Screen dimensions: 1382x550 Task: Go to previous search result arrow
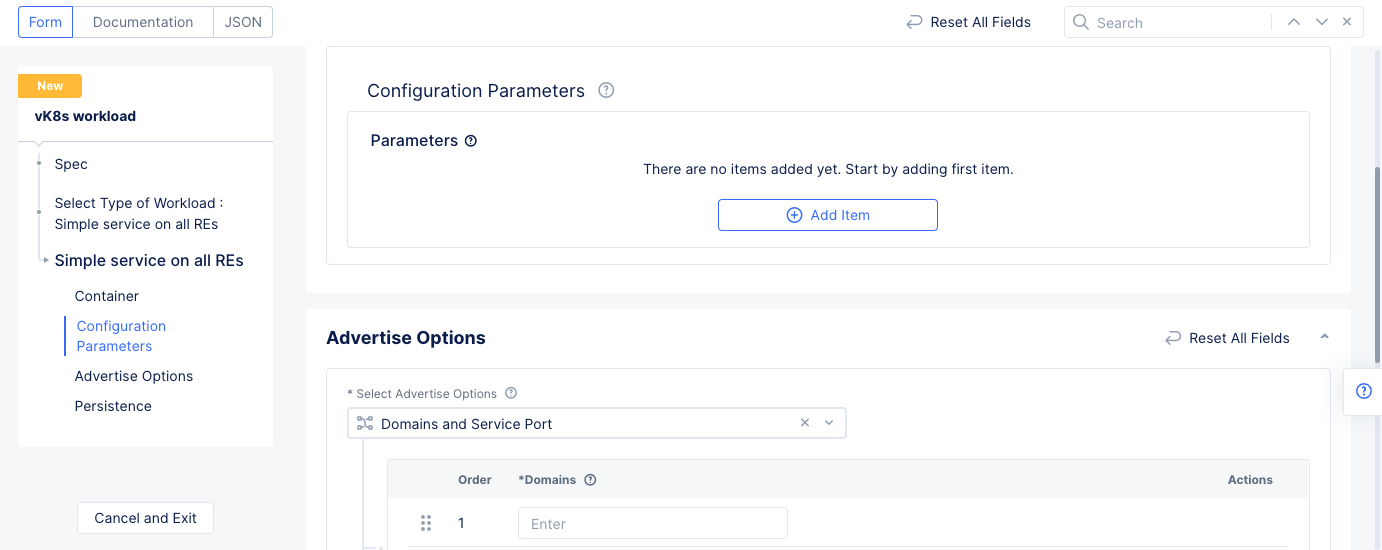point(1294,22)
